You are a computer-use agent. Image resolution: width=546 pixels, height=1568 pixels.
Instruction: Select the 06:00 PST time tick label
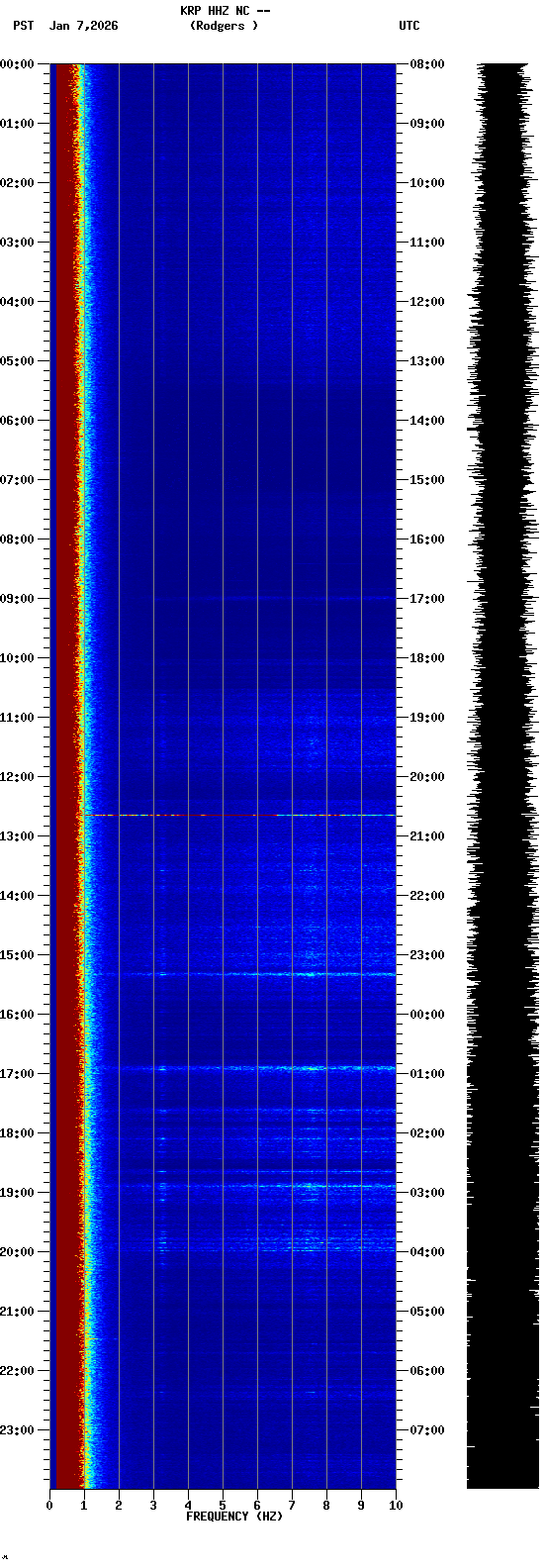pyautogui.click(x=17, y=421)
